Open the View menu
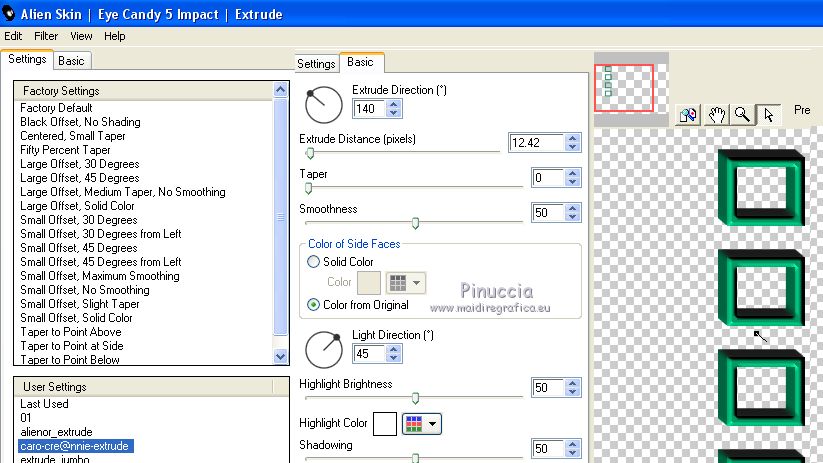 click(x=81, y=36)
